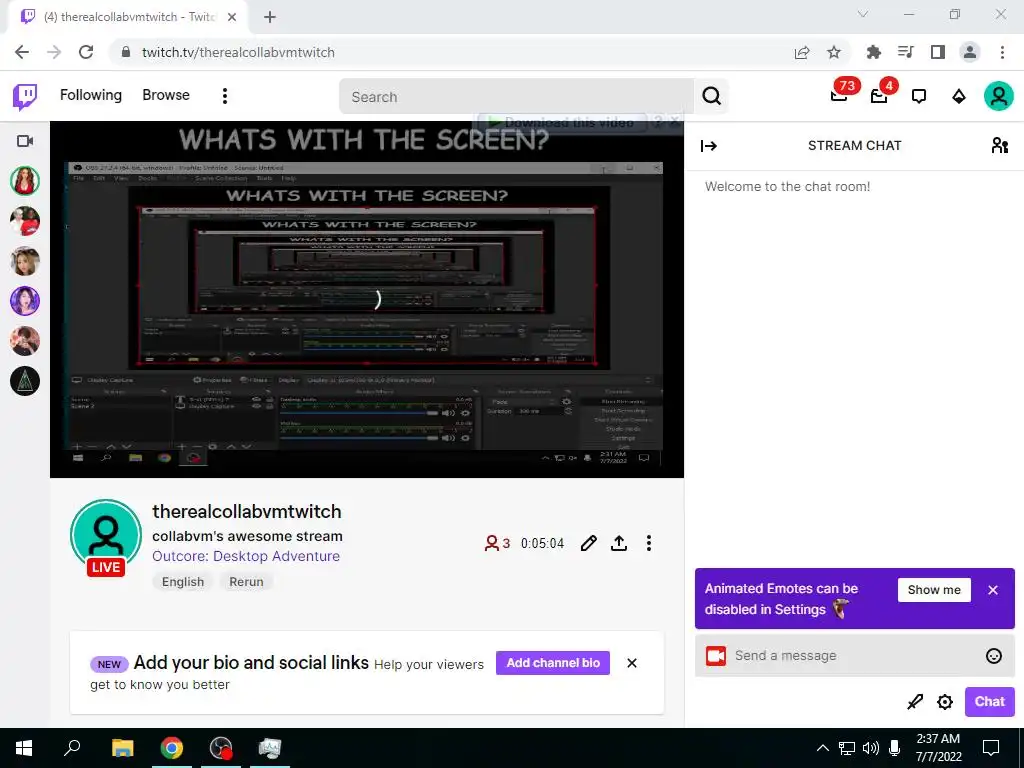The image size is (1024, 768).
Task: Open Chrome profile icon
Action: point(970,52)
